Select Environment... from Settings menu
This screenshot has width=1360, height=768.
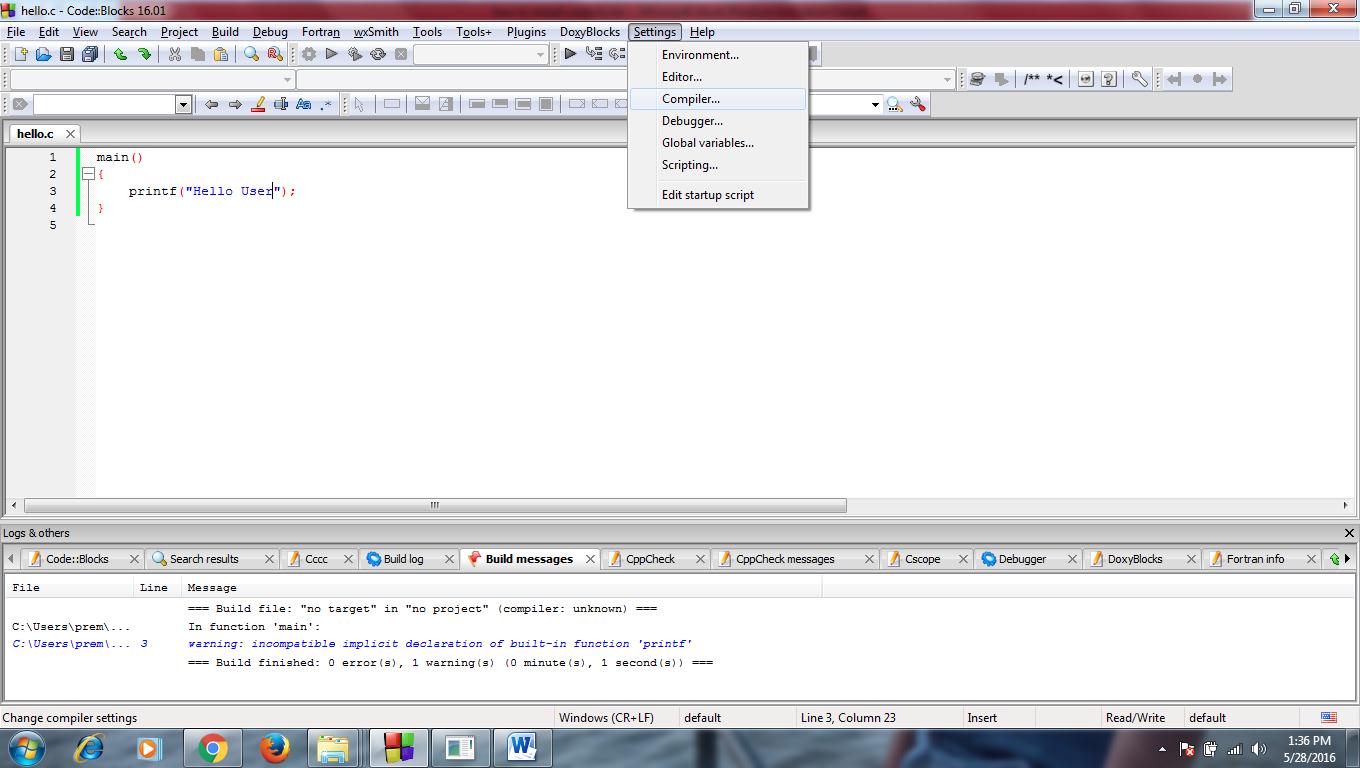pyautogui.click(x=718, y=55)
